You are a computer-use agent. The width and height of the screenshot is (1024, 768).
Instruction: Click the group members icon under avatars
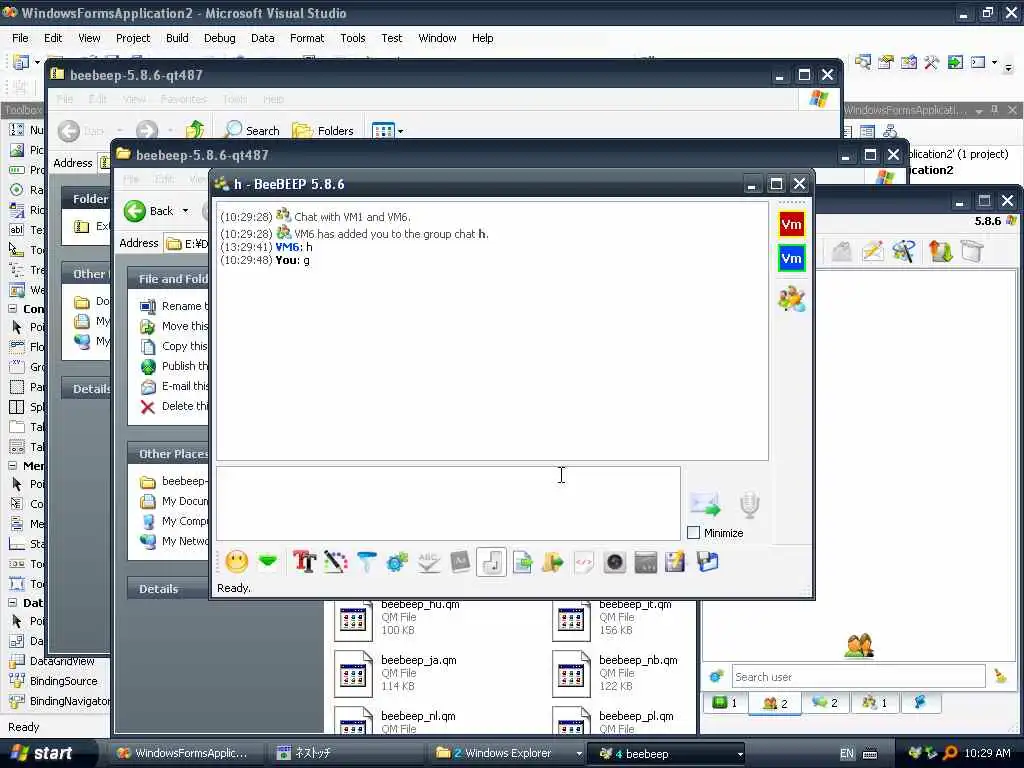tap(792, 298)
